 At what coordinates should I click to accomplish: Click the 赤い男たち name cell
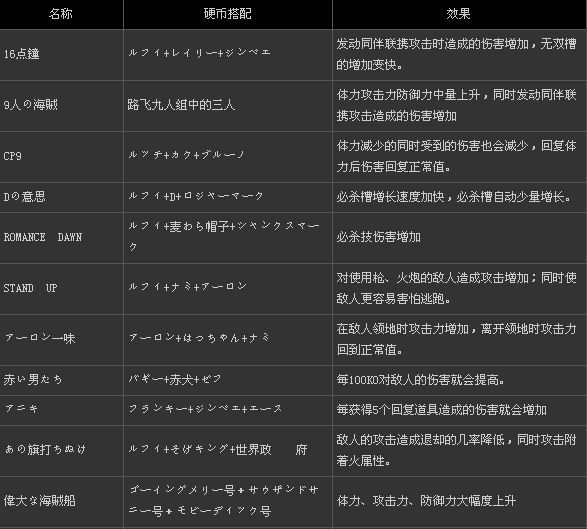tap(61, 380)
